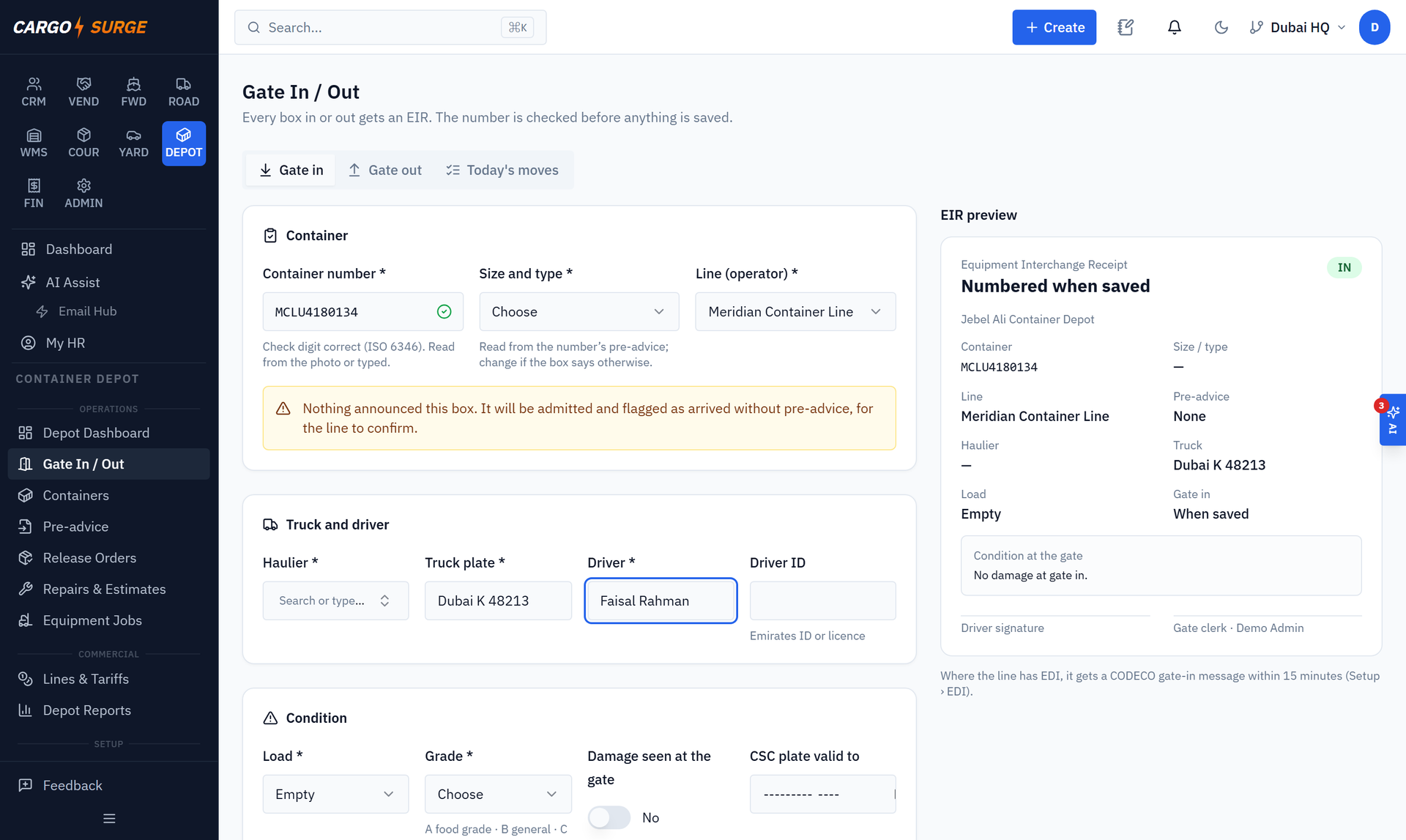Focus the top Search box
Viewport: 1406px width, 840px height.
(x=390, y=27)
